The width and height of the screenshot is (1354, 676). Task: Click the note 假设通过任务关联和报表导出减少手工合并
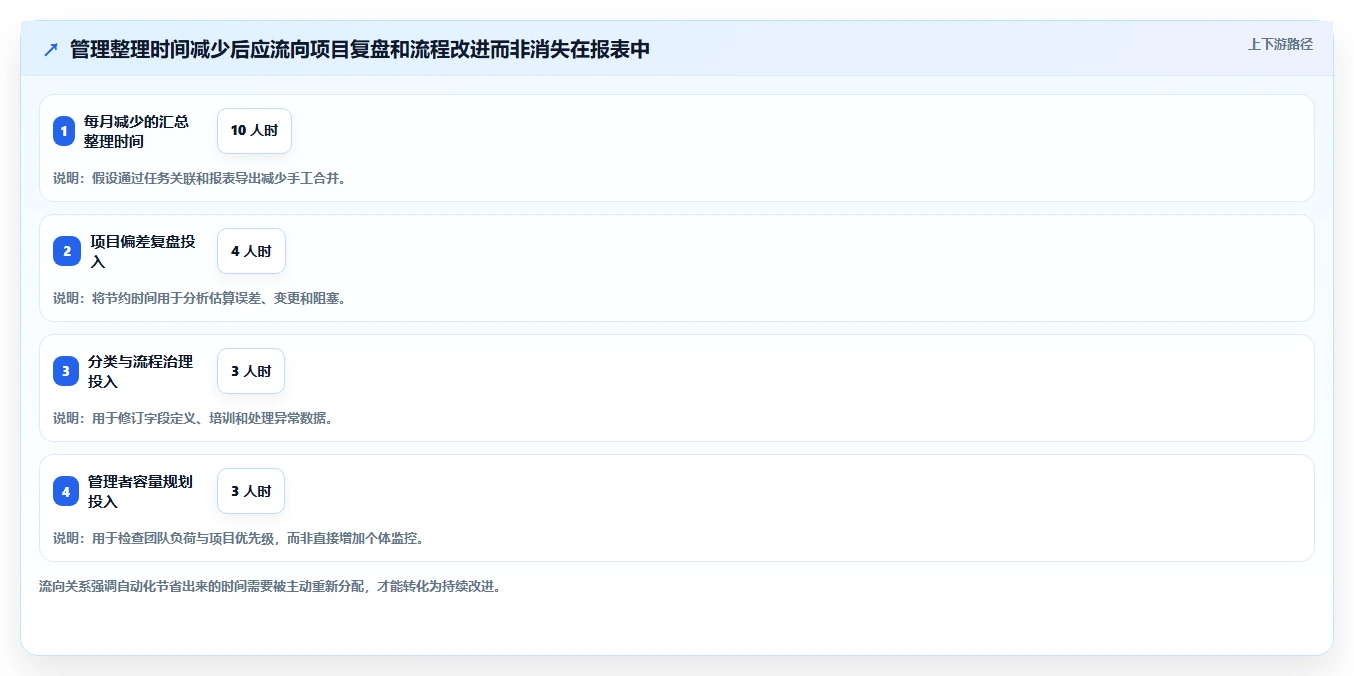tap(200, 178)
